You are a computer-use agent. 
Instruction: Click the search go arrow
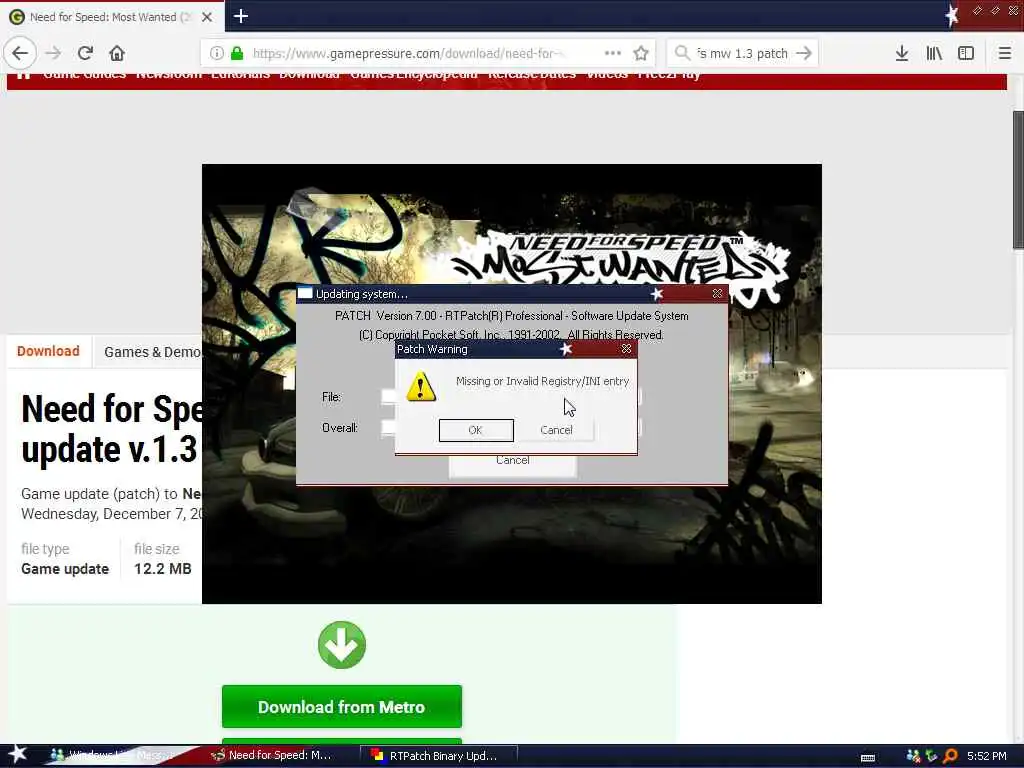pos(805,53)
